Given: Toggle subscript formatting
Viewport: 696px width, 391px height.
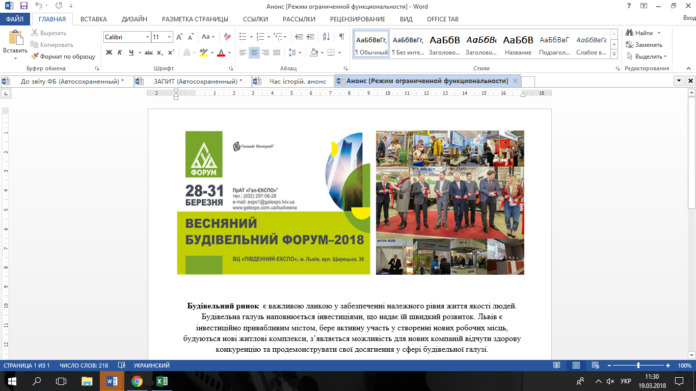Looking at the screenshot, I should click(160, 52).
